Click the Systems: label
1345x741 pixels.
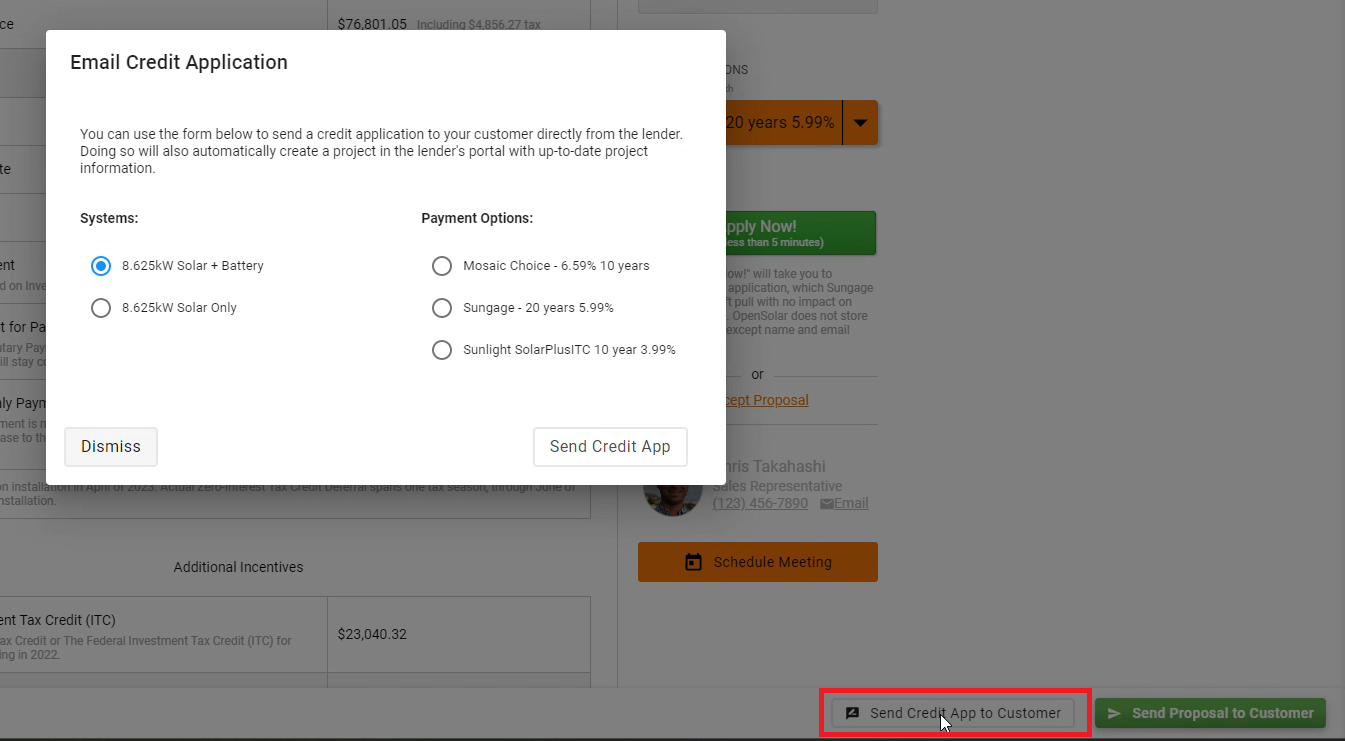109,218
